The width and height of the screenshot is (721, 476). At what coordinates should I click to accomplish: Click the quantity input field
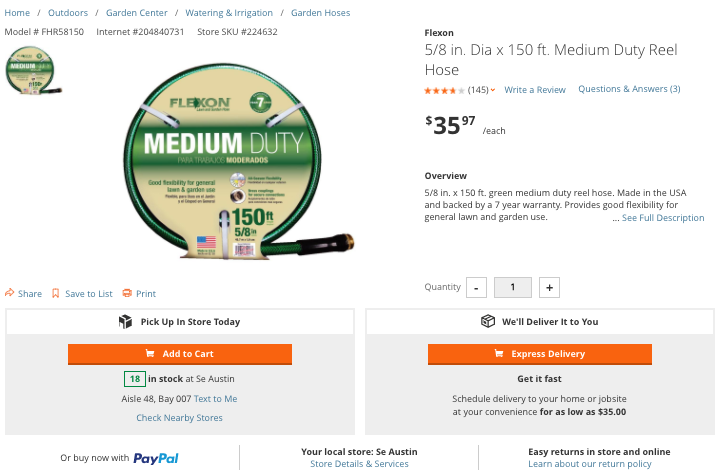coord(513,288)
